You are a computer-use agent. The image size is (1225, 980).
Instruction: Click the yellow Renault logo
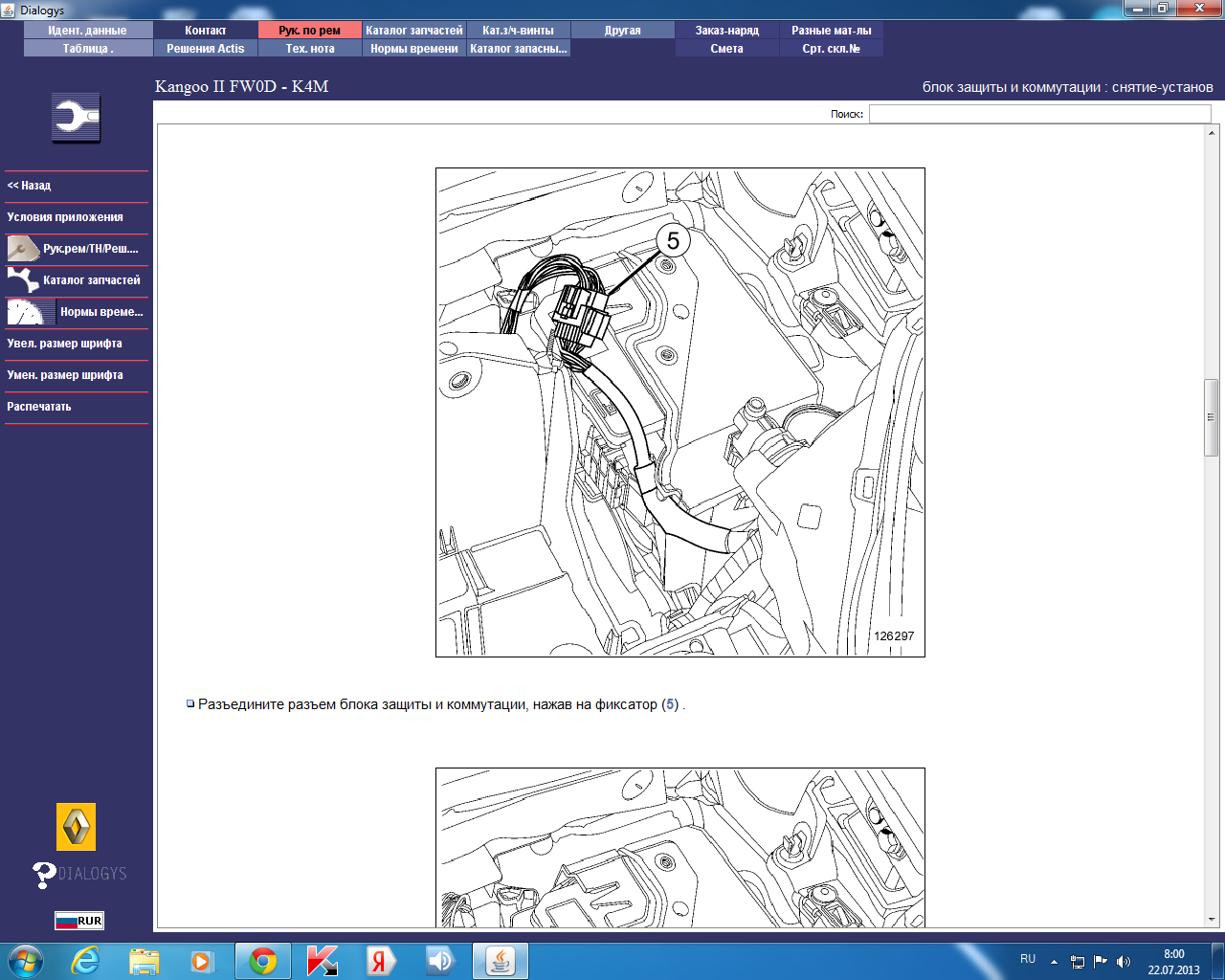77,827
